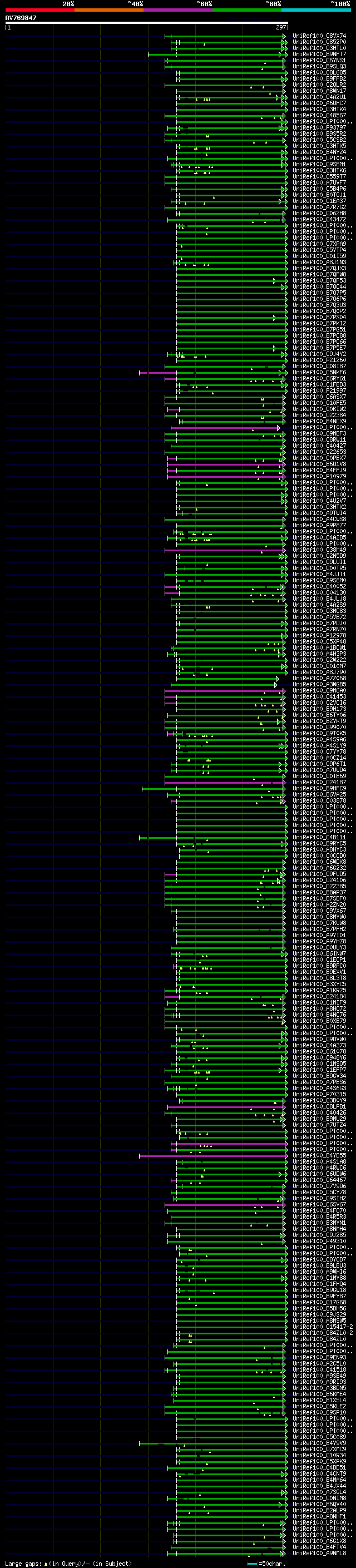Click the red segment of the identity color scale
The image size is (356, 1568).
click(x=39, y=10)
